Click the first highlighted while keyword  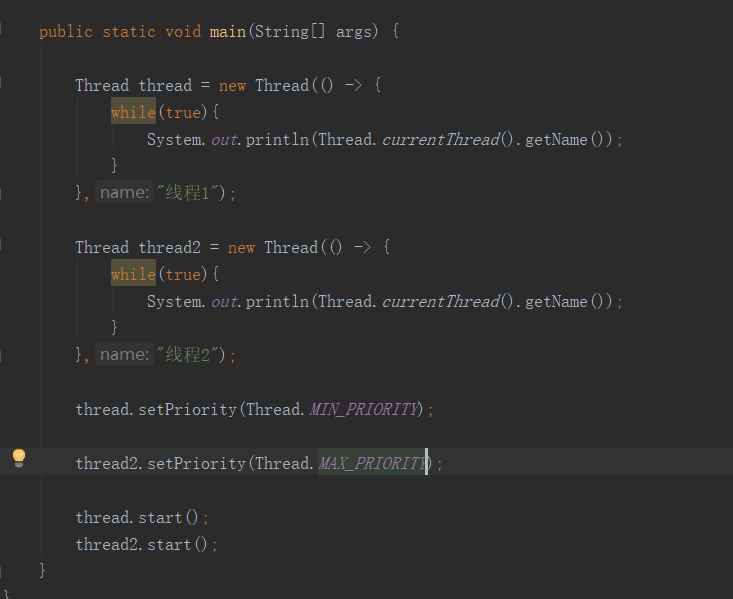133,112
